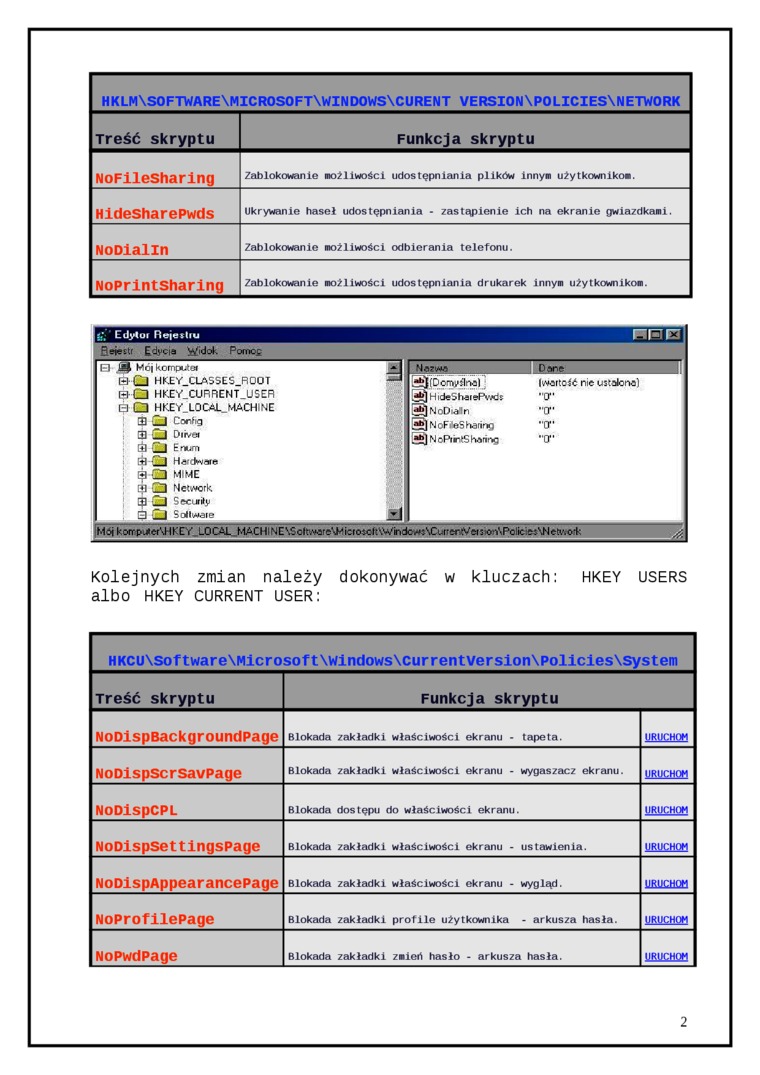
Task: Click the (Domyślna) default value icon
Action: [420, 381]
